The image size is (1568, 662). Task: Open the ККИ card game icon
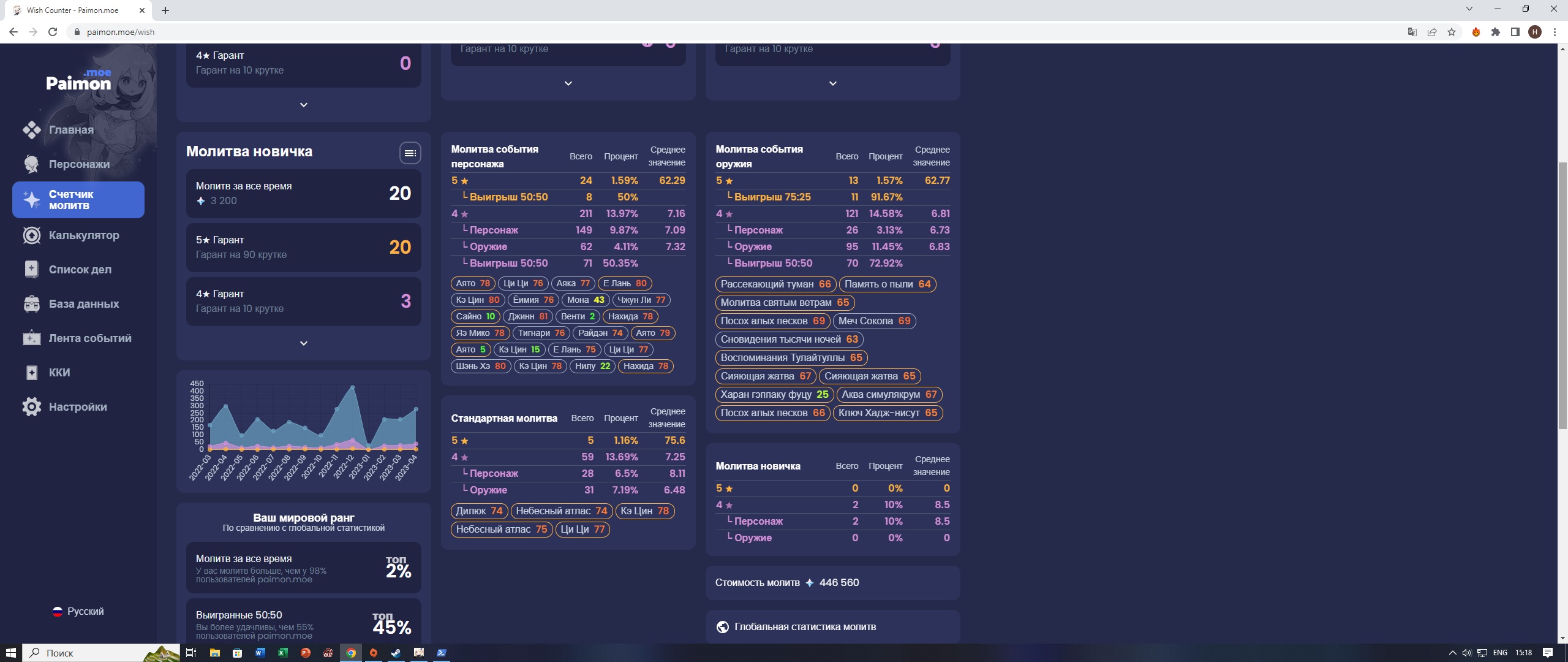click(32, 372)
